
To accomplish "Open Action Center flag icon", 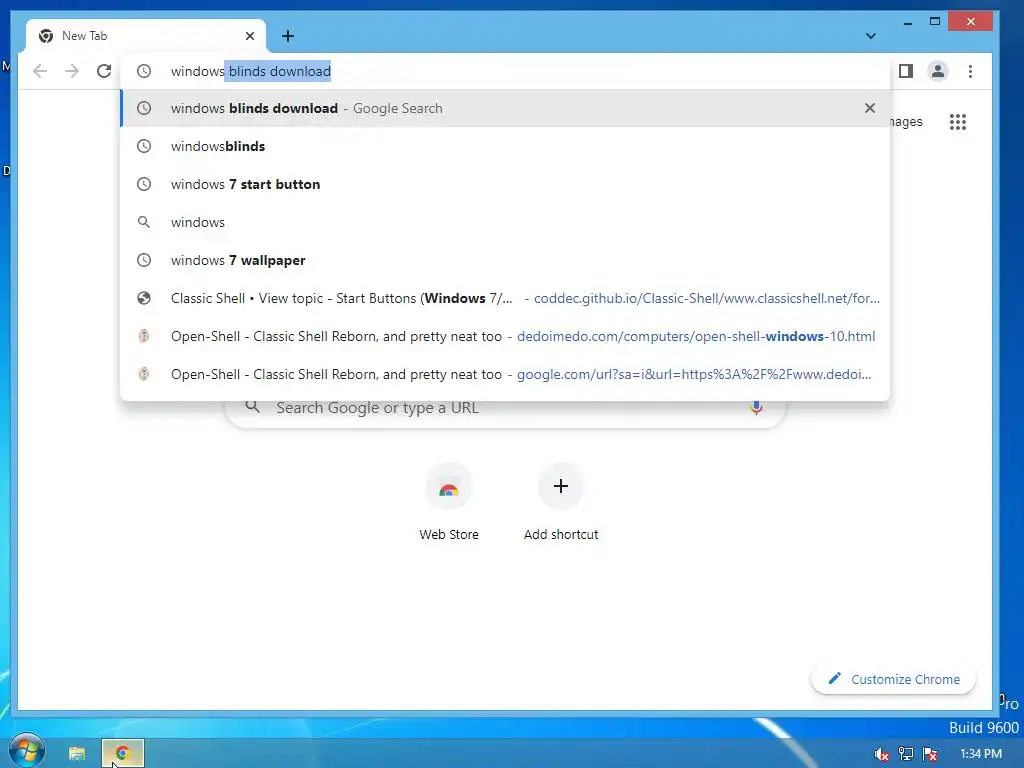I will [931, 754].
